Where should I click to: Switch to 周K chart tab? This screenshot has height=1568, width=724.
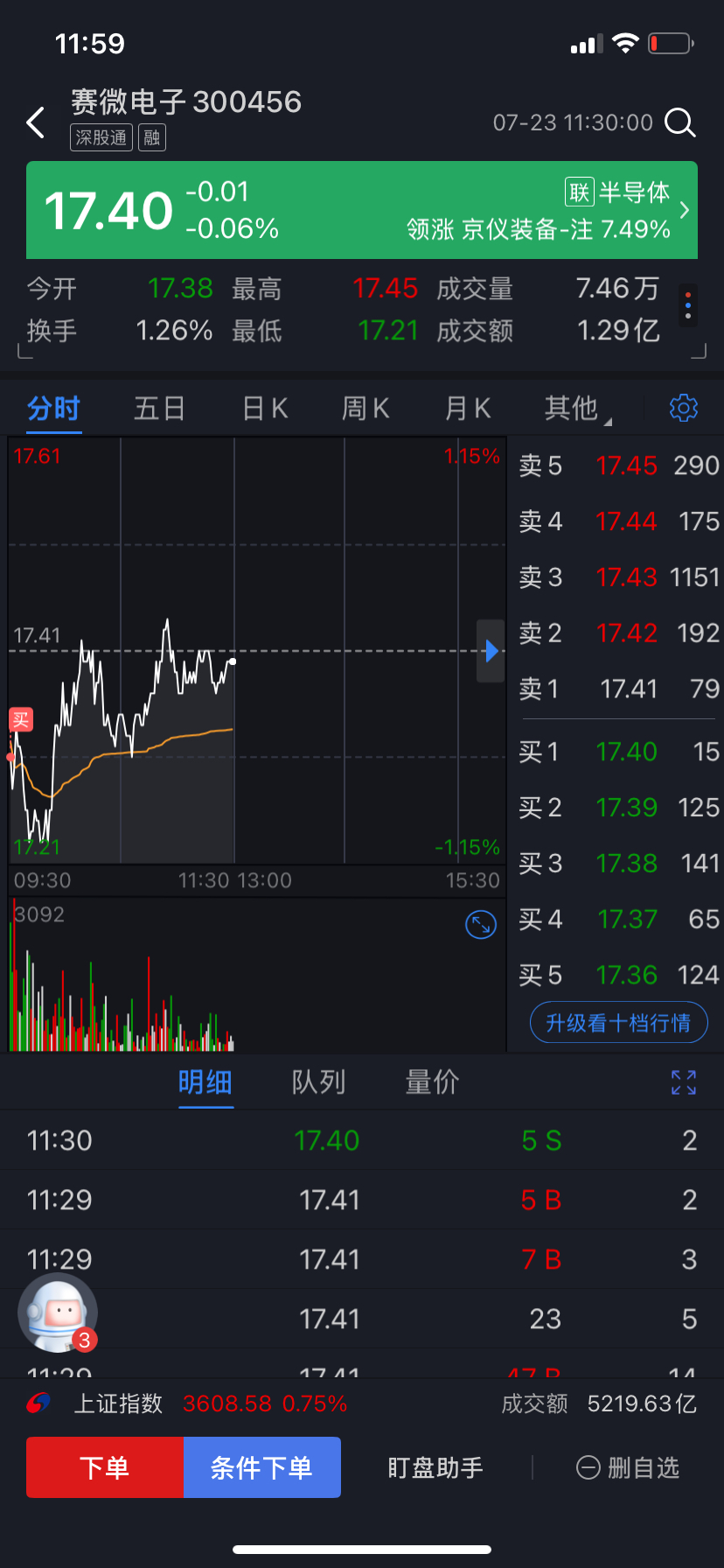(x=365, y=408)
